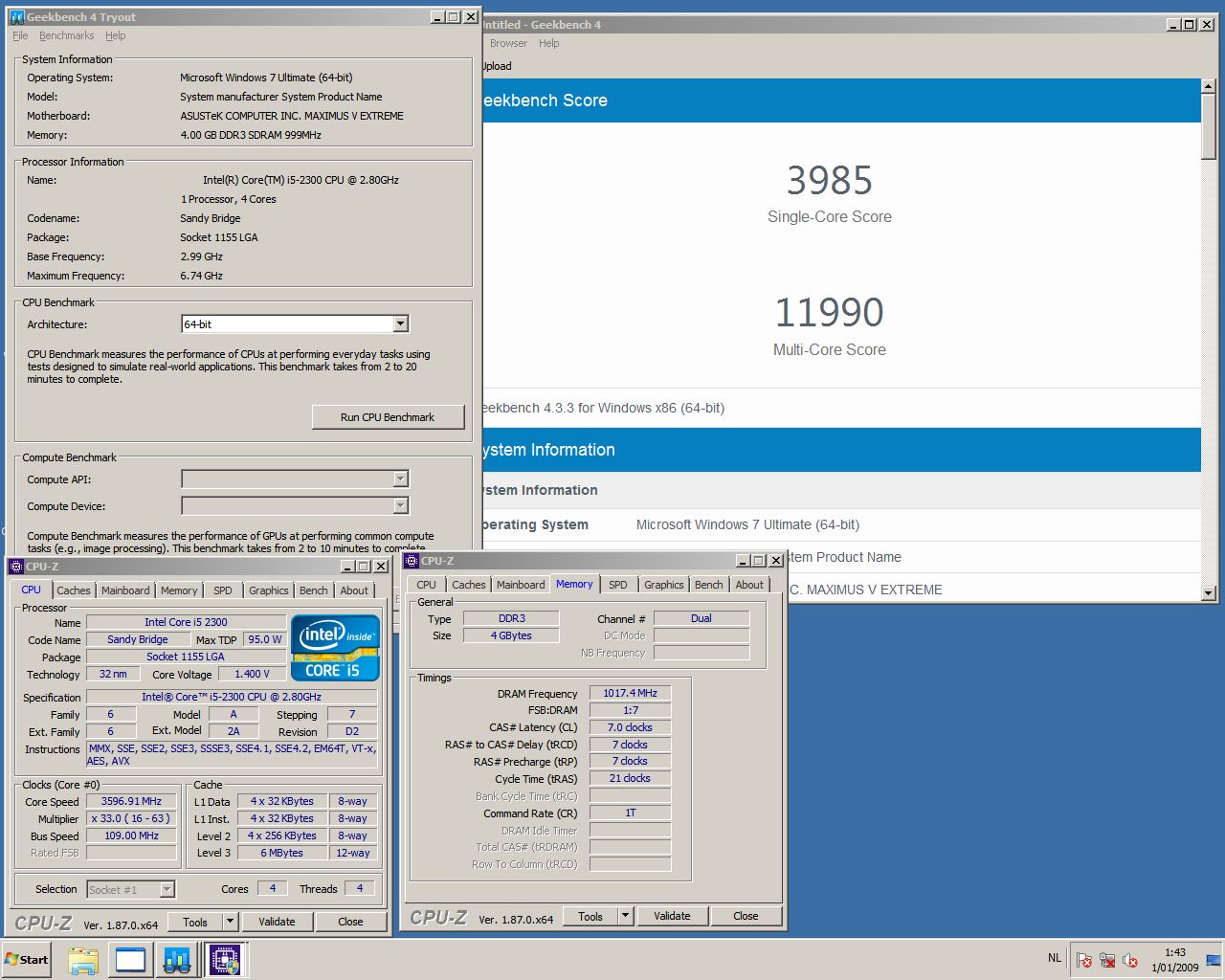
Task: Open SPD tab in CPU-Z window showing Processor info
Action: pos(223,590)
